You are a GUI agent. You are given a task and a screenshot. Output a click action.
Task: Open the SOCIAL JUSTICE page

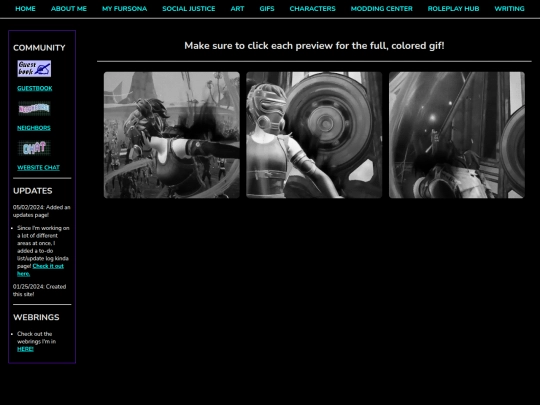(189, 9)
